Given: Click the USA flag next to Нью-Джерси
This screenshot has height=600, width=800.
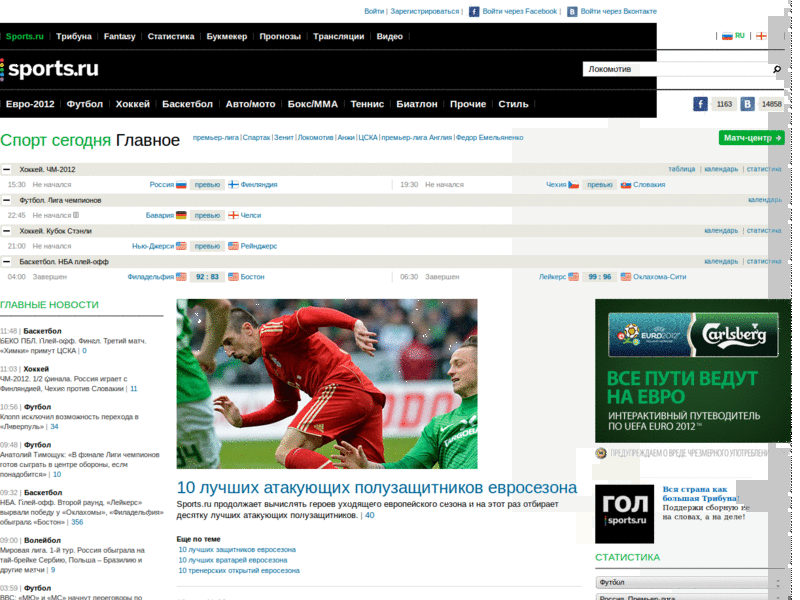Looking at the screenshot, I should 181,246.
